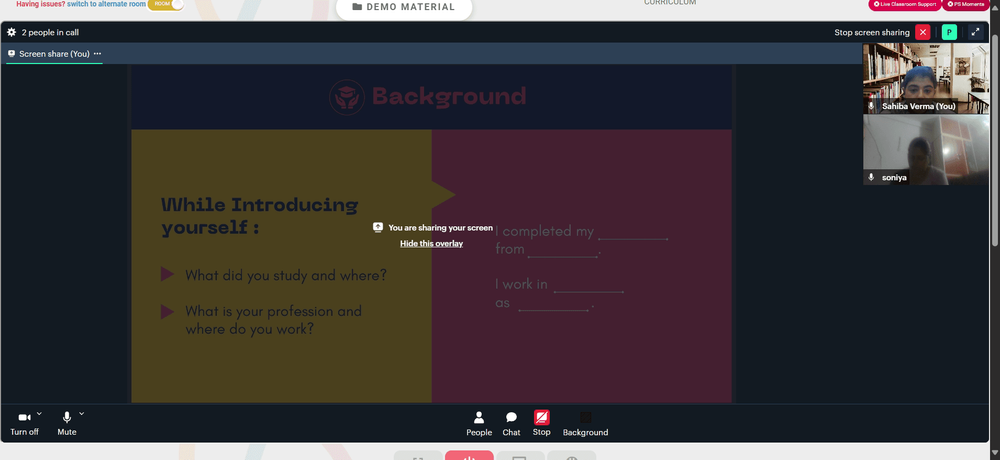This screenshot has height=460, width=1000.
Task: Click PS Moments button
Action: click(968, 4)
